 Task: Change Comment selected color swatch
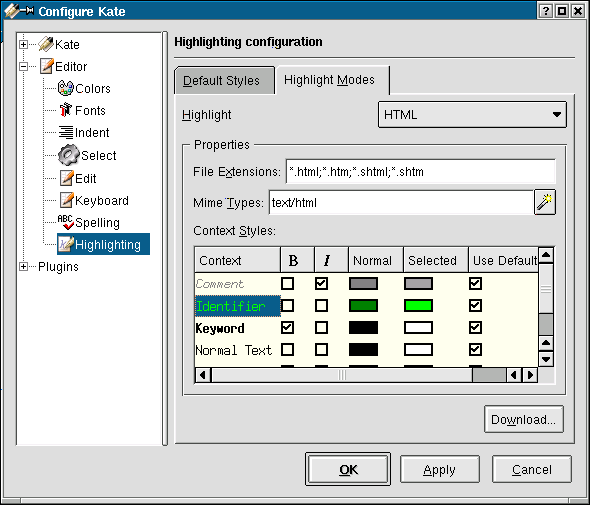[418, 283]
